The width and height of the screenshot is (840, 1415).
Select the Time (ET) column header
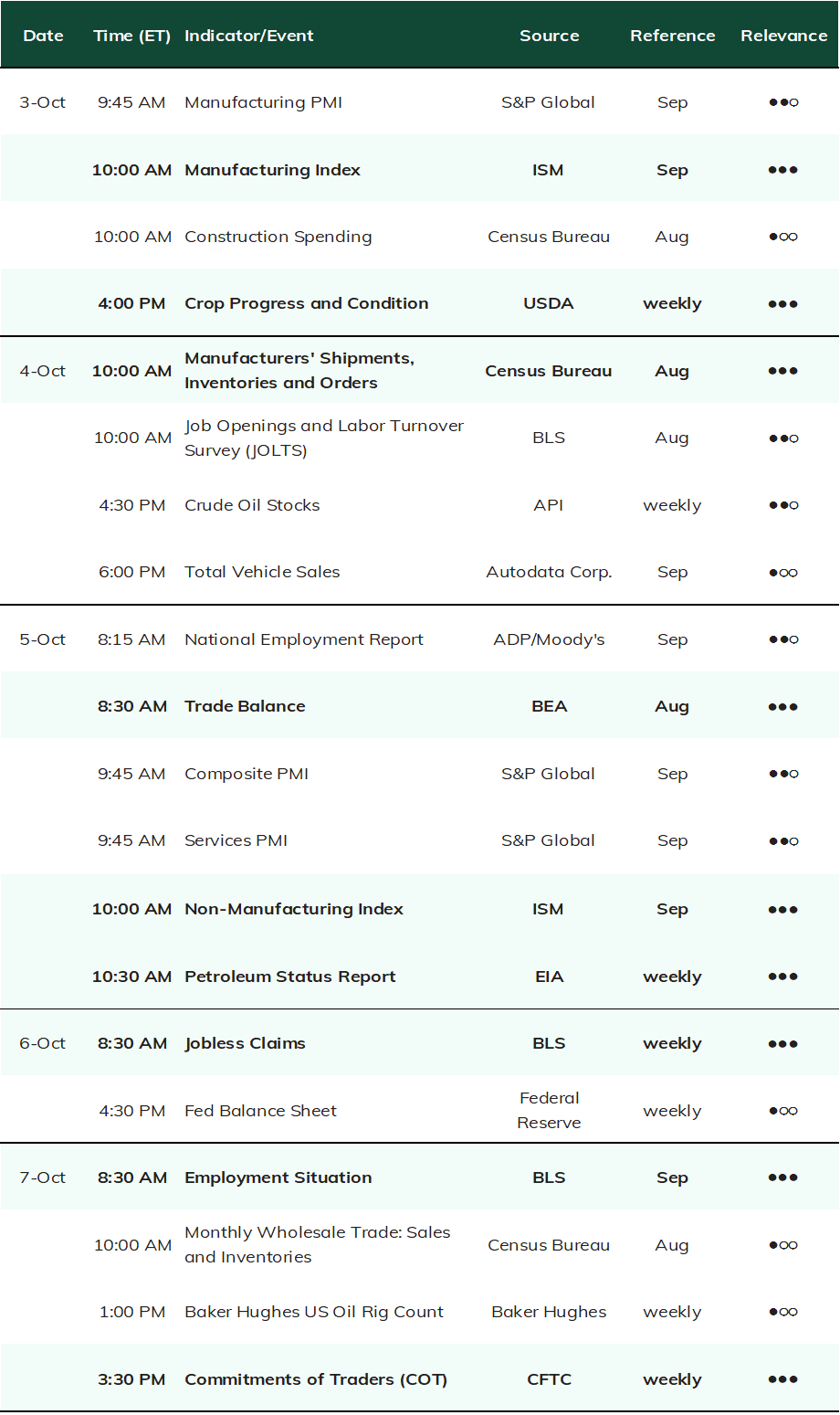tap(132, 36)
